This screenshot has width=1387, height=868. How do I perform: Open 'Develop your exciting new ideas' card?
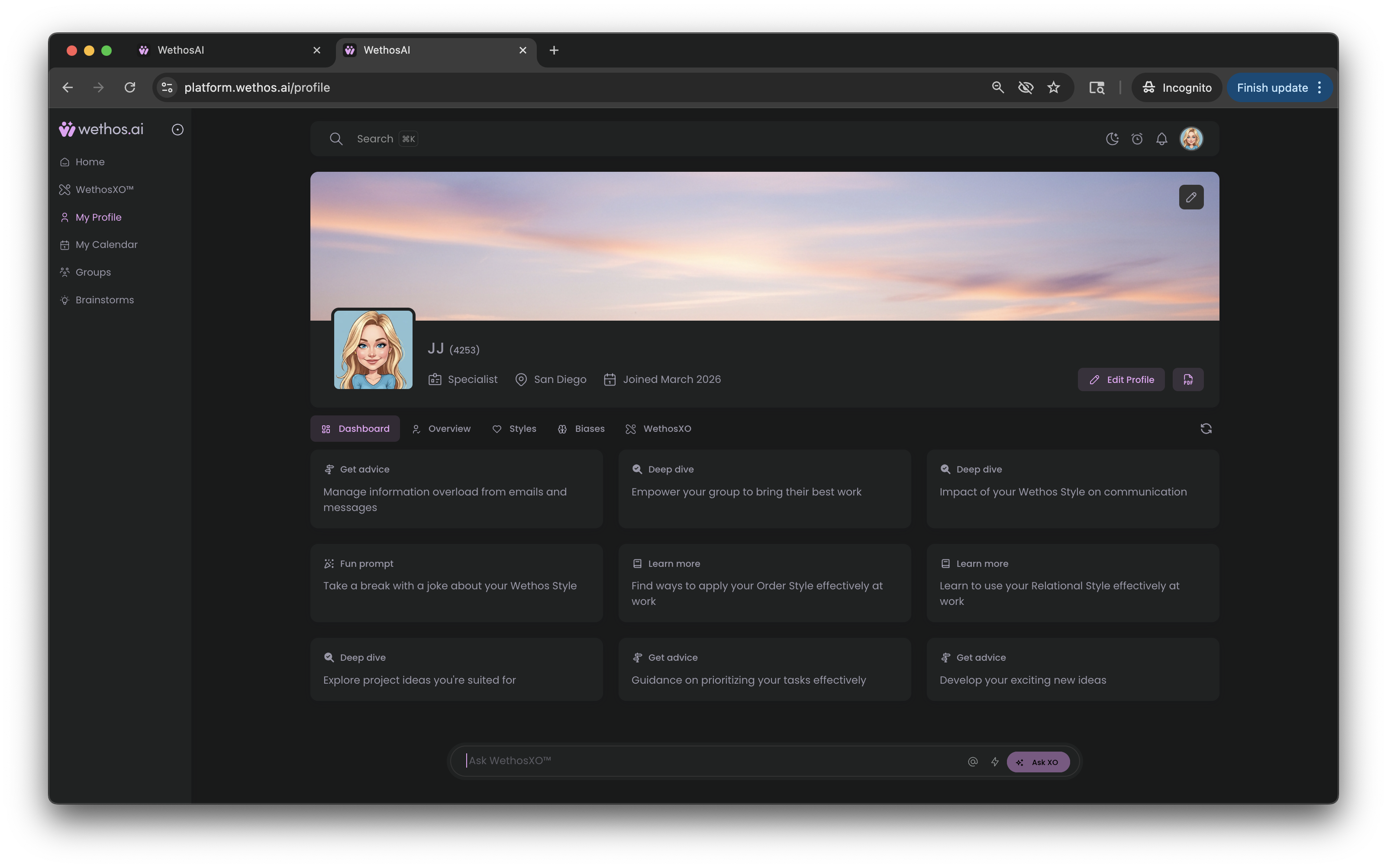click(1073, 669)
